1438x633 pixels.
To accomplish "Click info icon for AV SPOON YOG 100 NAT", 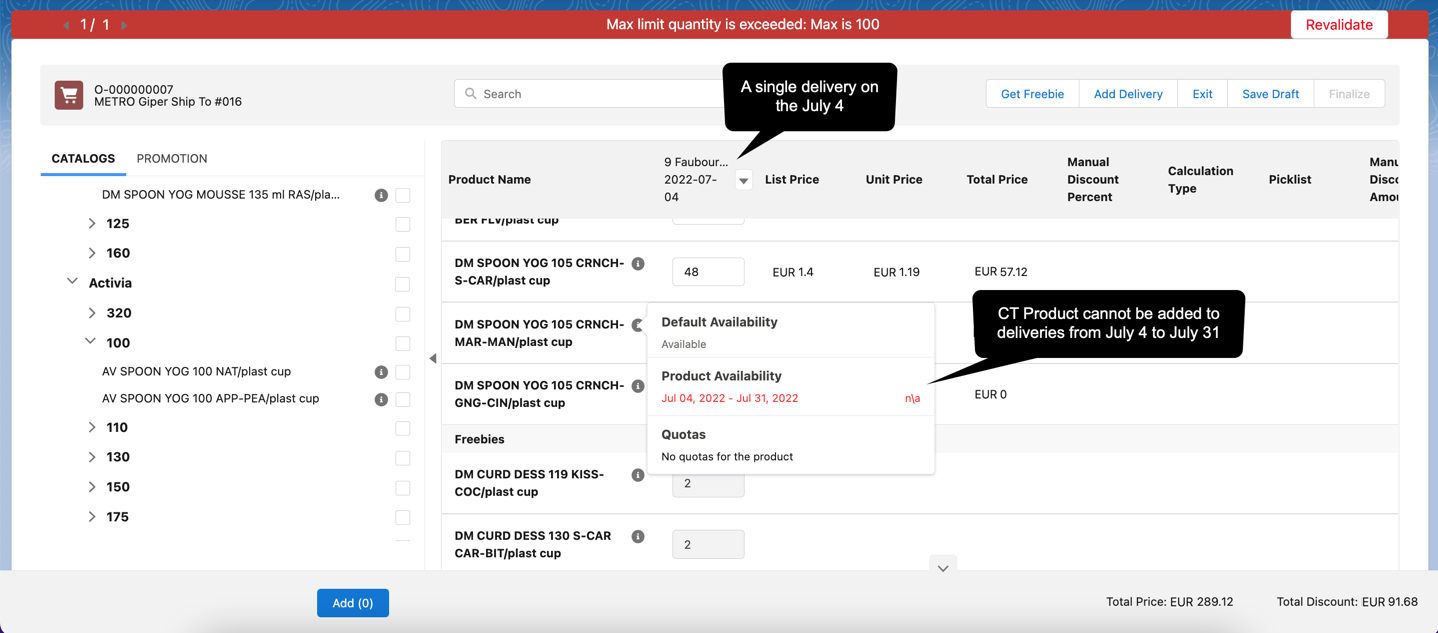I will click(381, 372).
